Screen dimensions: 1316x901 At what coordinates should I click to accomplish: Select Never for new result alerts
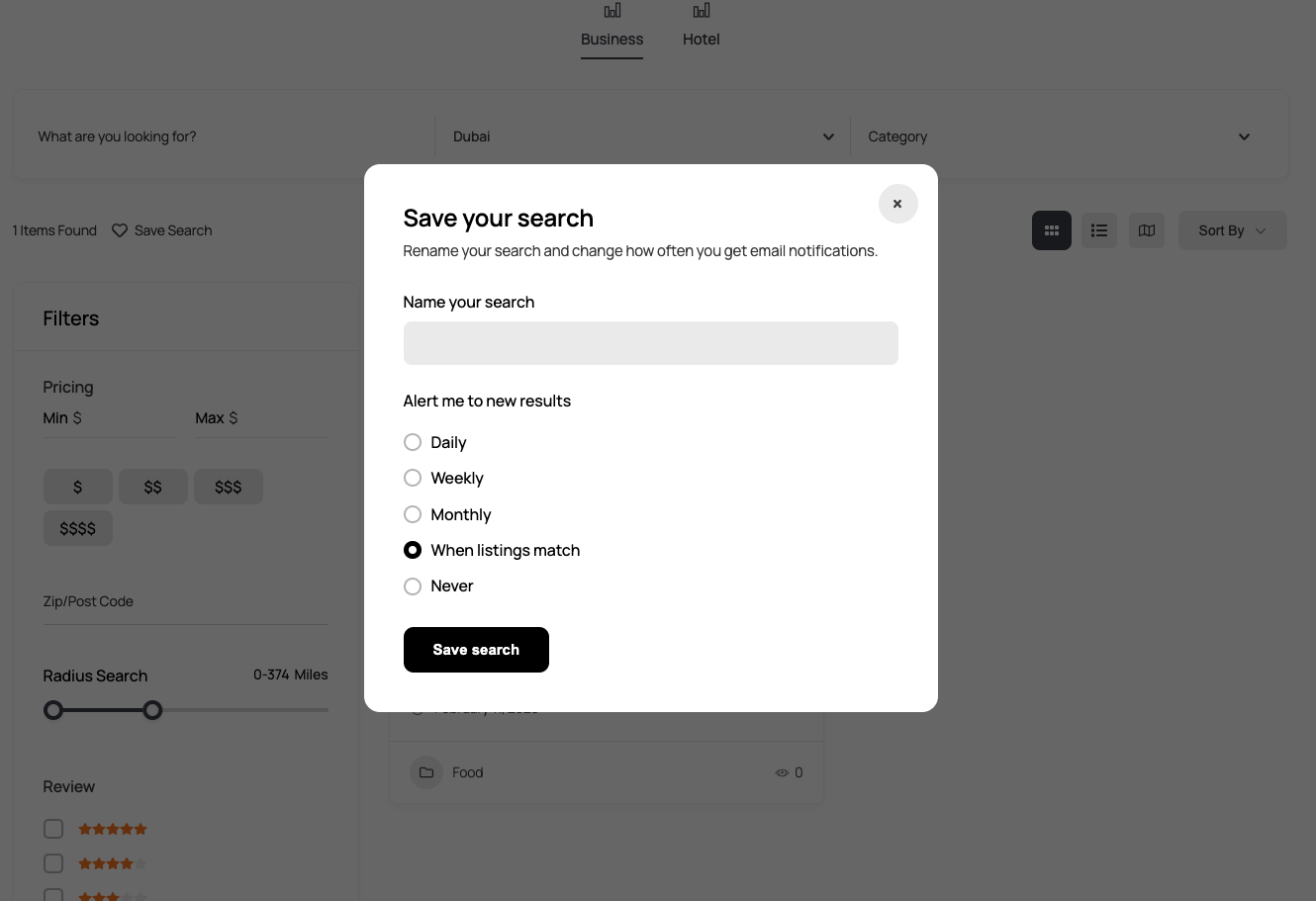[x=413, y=586]
